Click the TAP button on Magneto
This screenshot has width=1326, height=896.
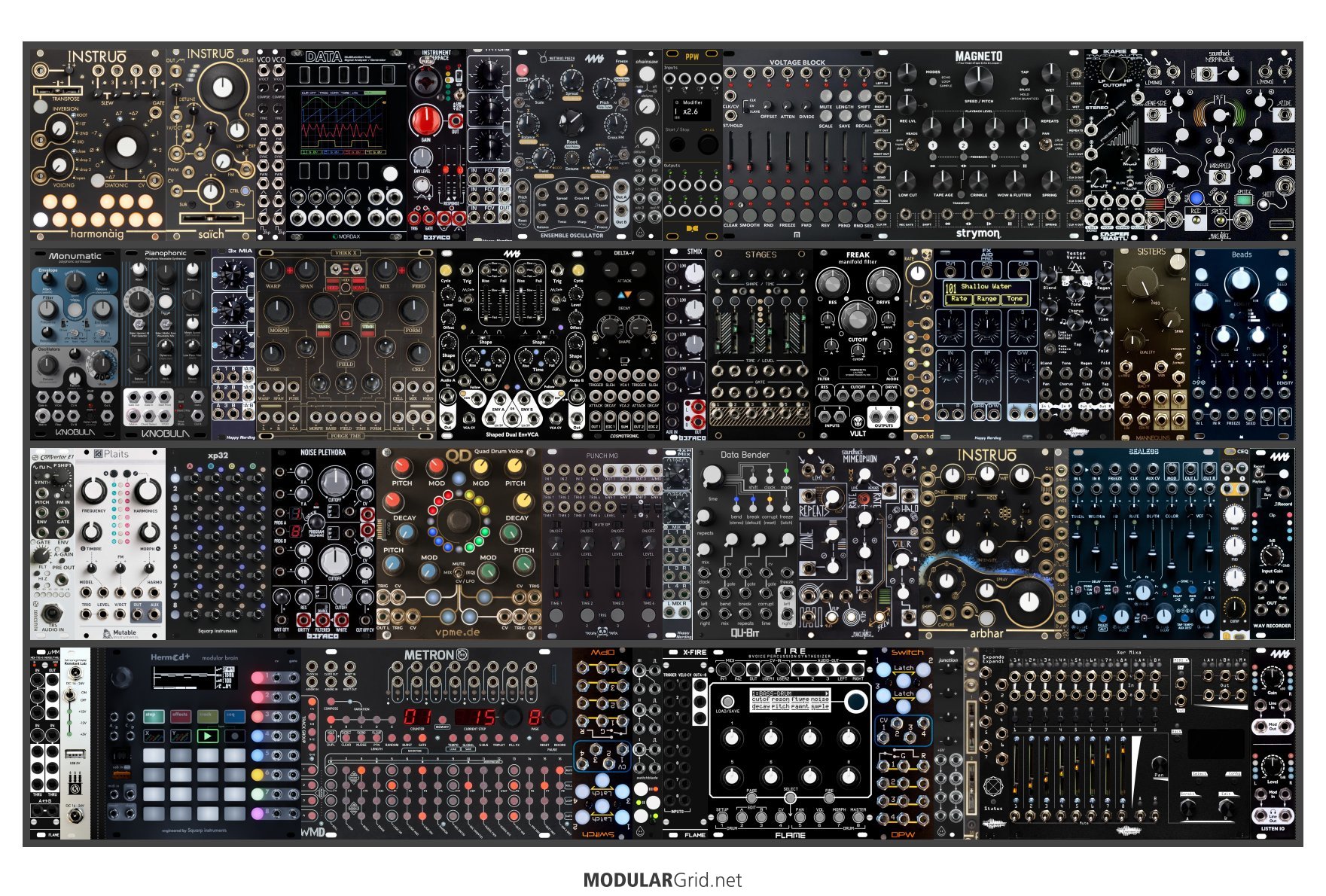(x=1024, y=81)
